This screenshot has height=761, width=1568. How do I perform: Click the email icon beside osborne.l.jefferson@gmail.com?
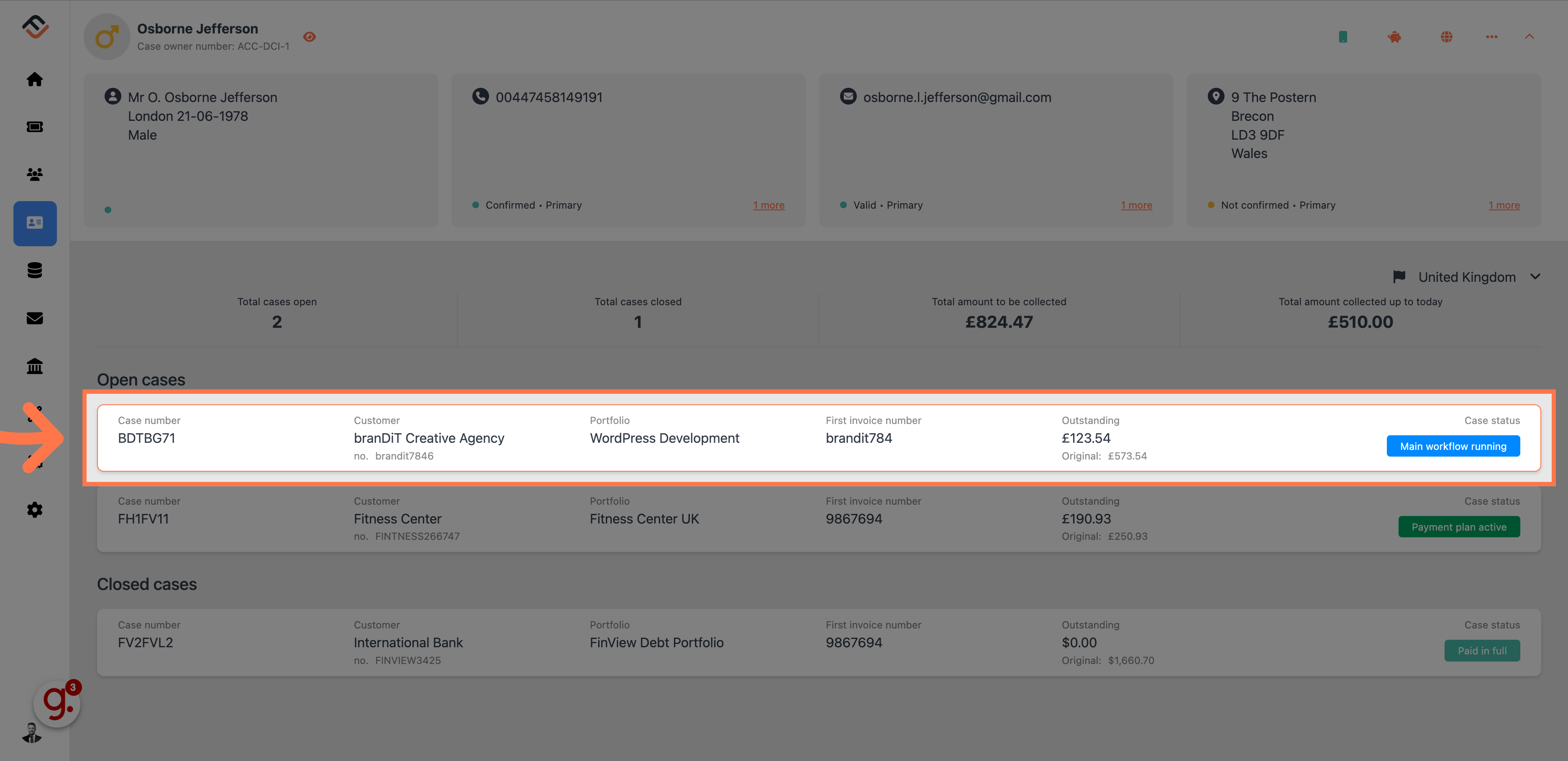click(x=848, y=96)
